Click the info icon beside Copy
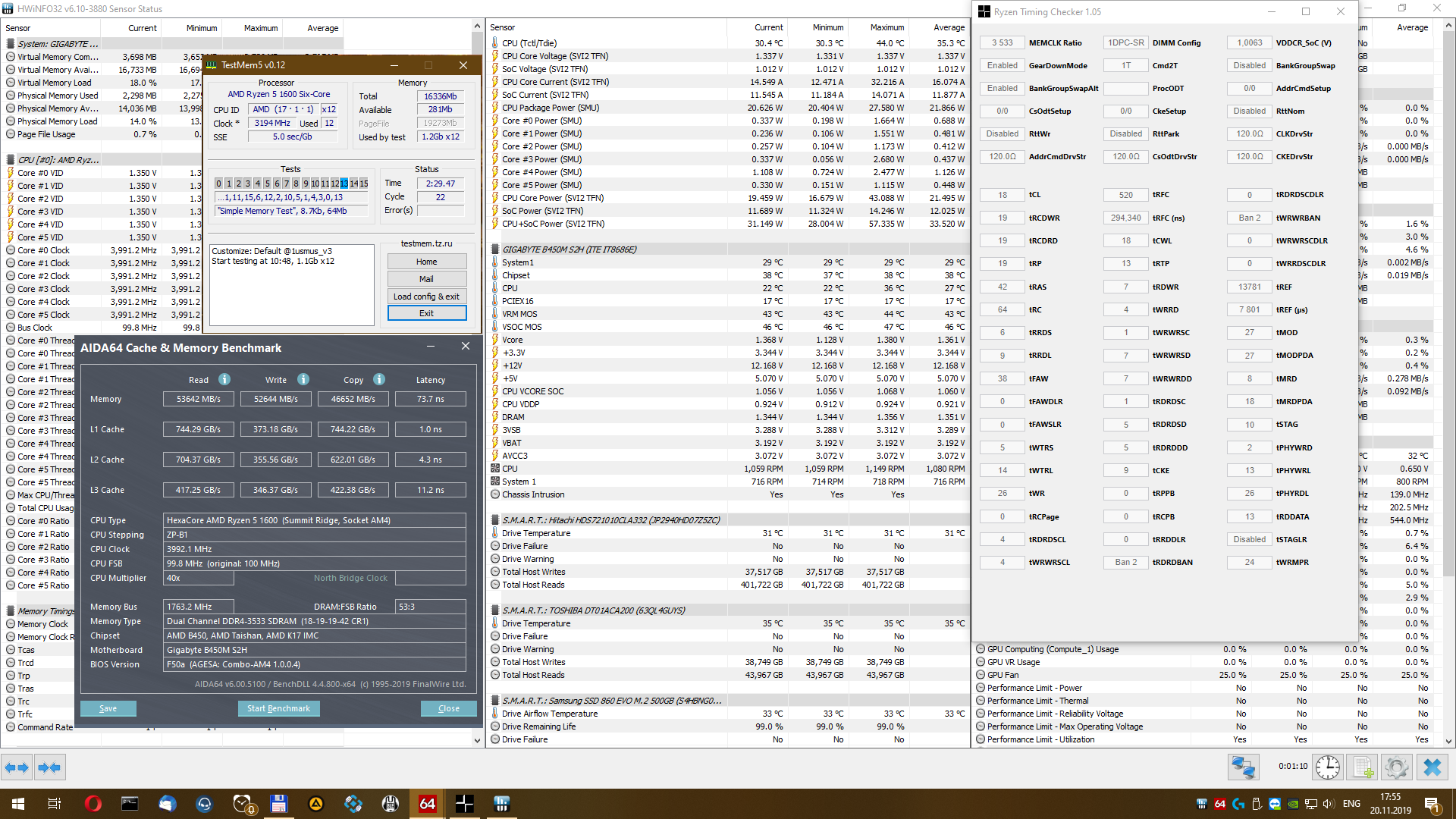 click(x=379, y=380)
